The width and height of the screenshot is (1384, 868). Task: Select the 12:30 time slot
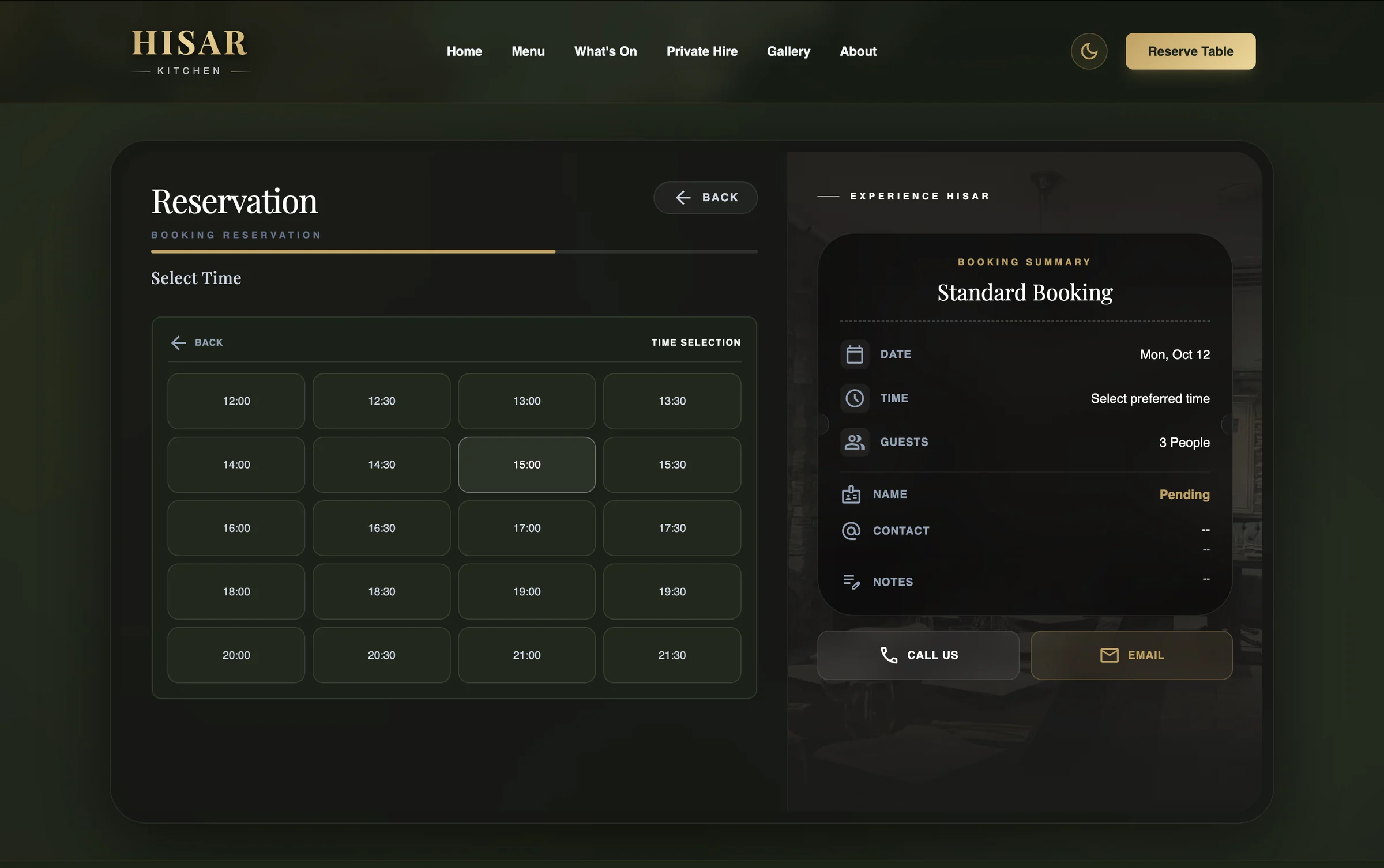click(381, 401)
